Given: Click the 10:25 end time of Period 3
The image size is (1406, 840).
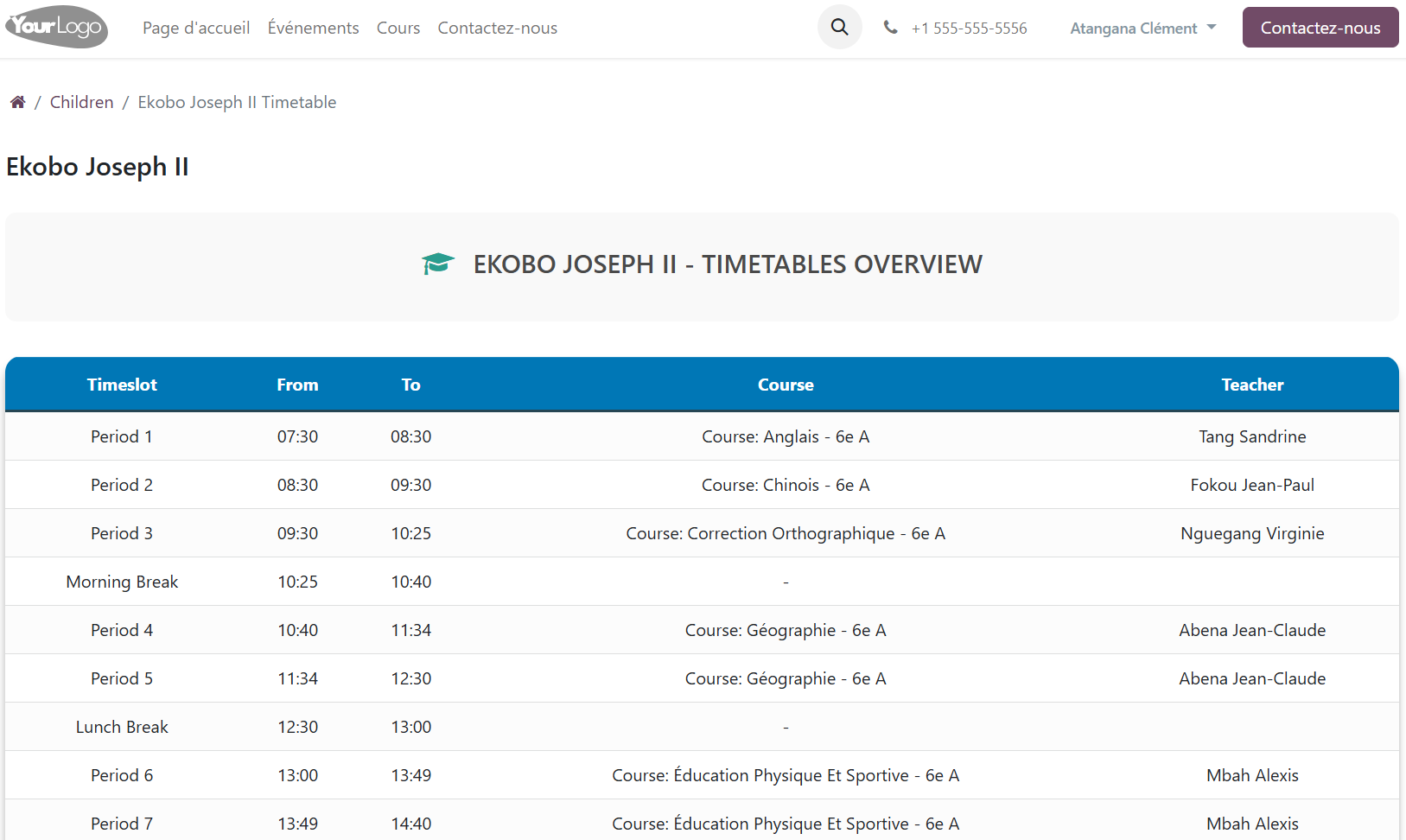Looking at the screenshot, I should 410,533.
